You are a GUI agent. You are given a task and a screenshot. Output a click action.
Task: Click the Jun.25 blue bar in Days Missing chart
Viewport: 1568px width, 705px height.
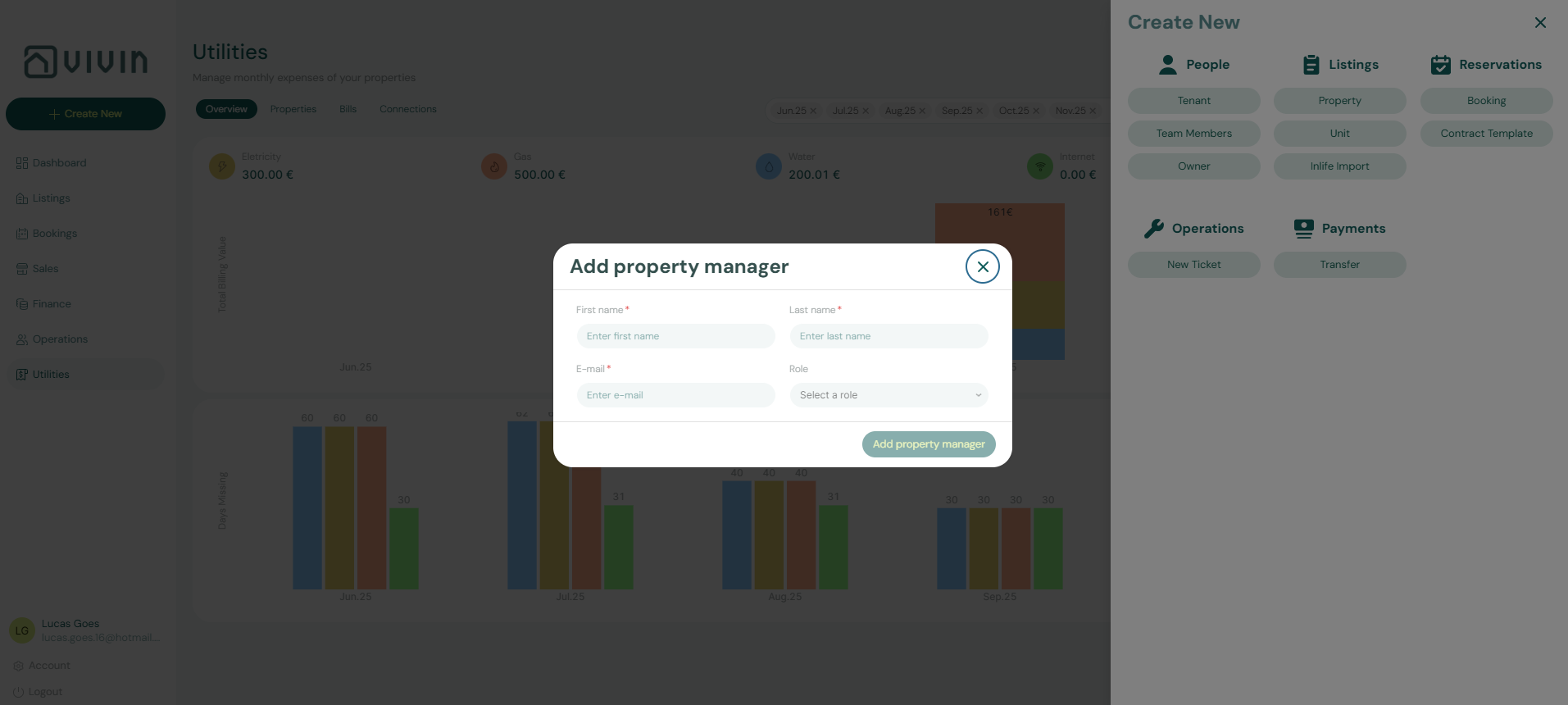[307, 507]
